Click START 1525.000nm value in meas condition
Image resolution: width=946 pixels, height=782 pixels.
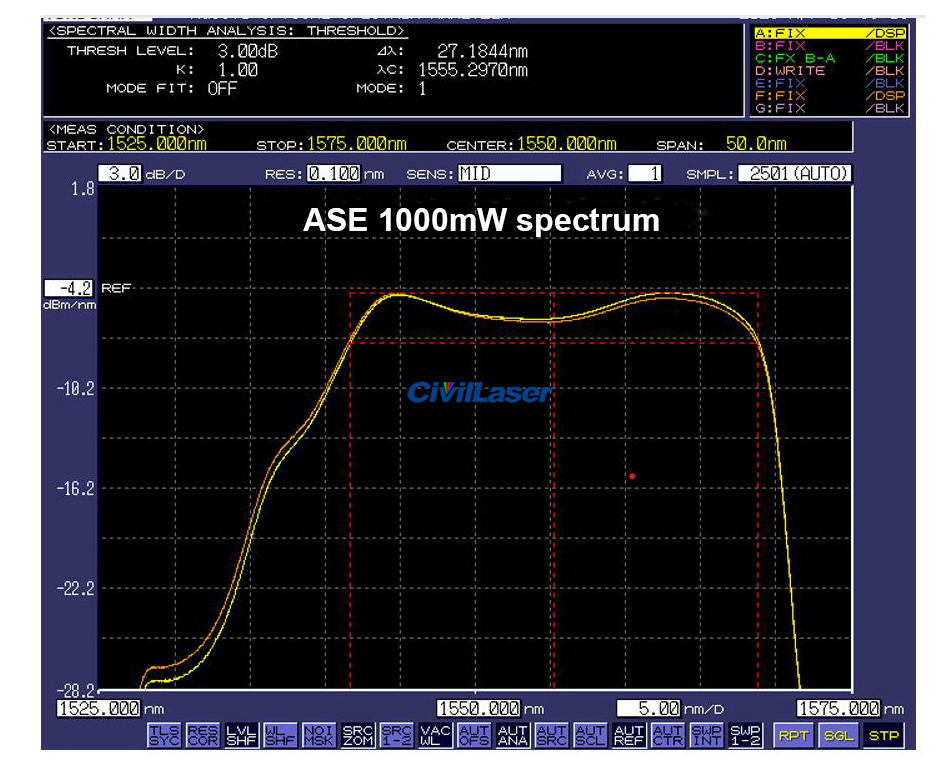tap(157, 144)
